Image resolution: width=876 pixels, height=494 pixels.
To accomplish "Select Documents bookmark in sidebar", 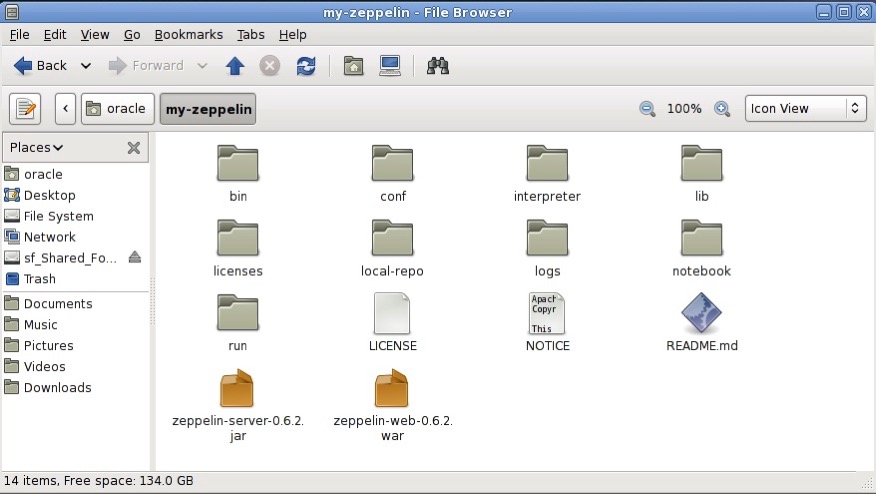I will [x=76, y=303].
